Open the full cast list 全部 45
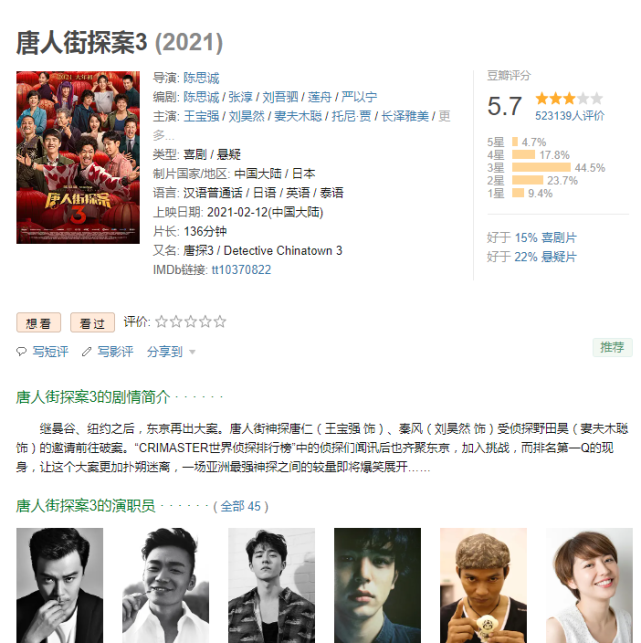This screenshot has width=641, height=643. [240, 506]
